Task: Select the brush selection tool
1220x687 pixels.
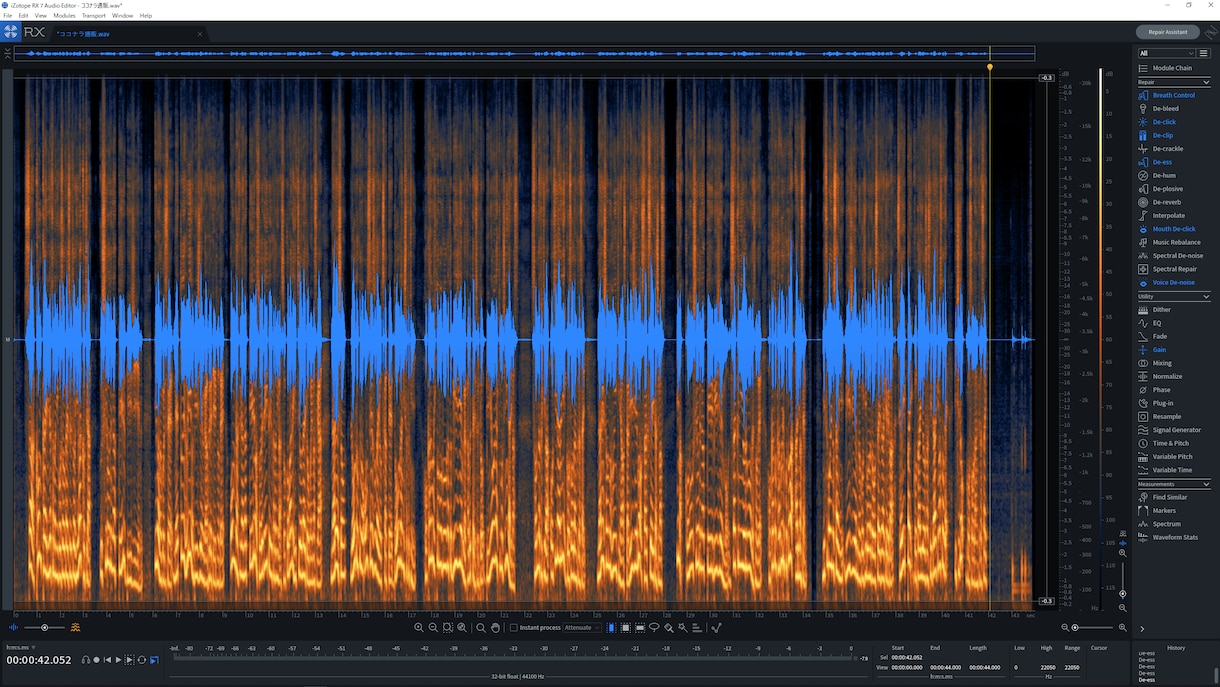Action: click(x=668, y=628)
